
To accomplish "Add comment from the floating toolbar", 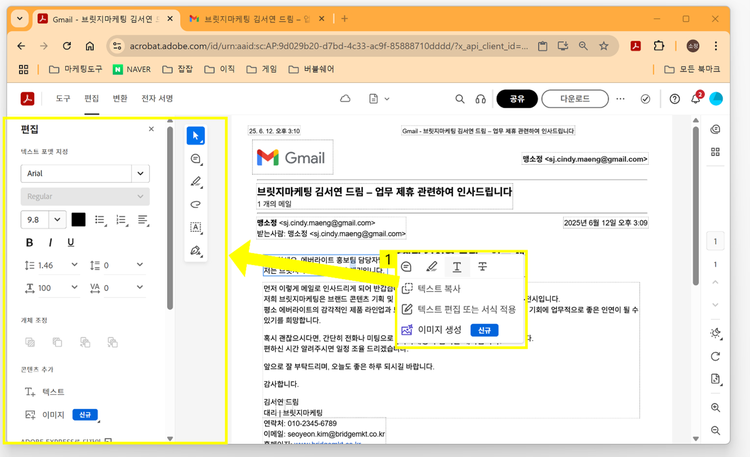I will click(x=407, y=267).
